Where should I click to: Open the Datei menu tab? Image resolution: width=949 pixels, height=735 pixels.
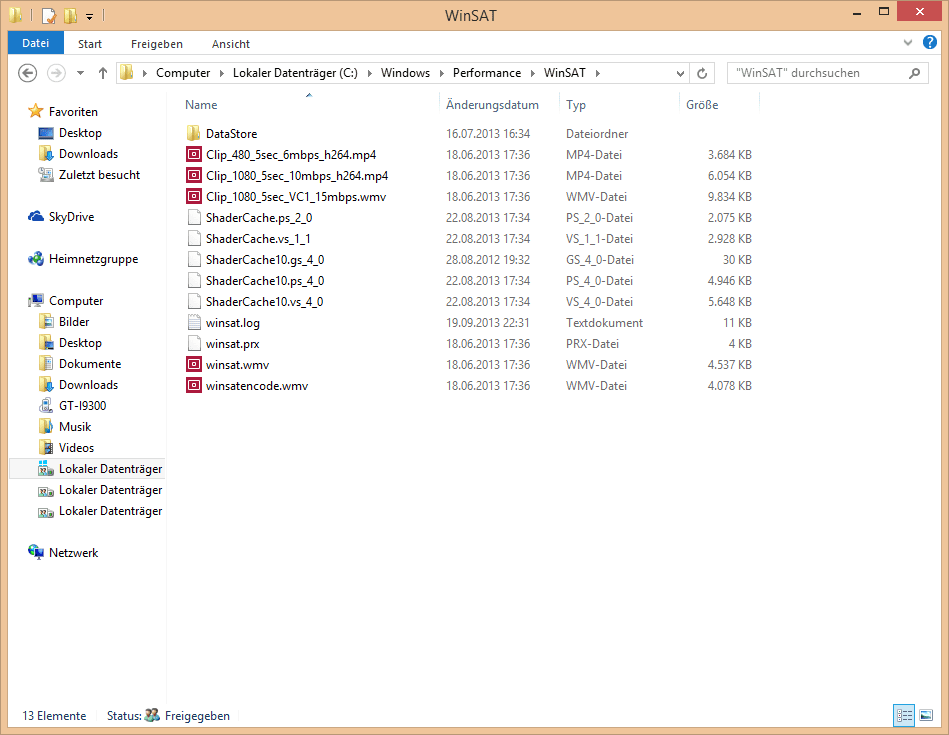[x=35, y=43]
